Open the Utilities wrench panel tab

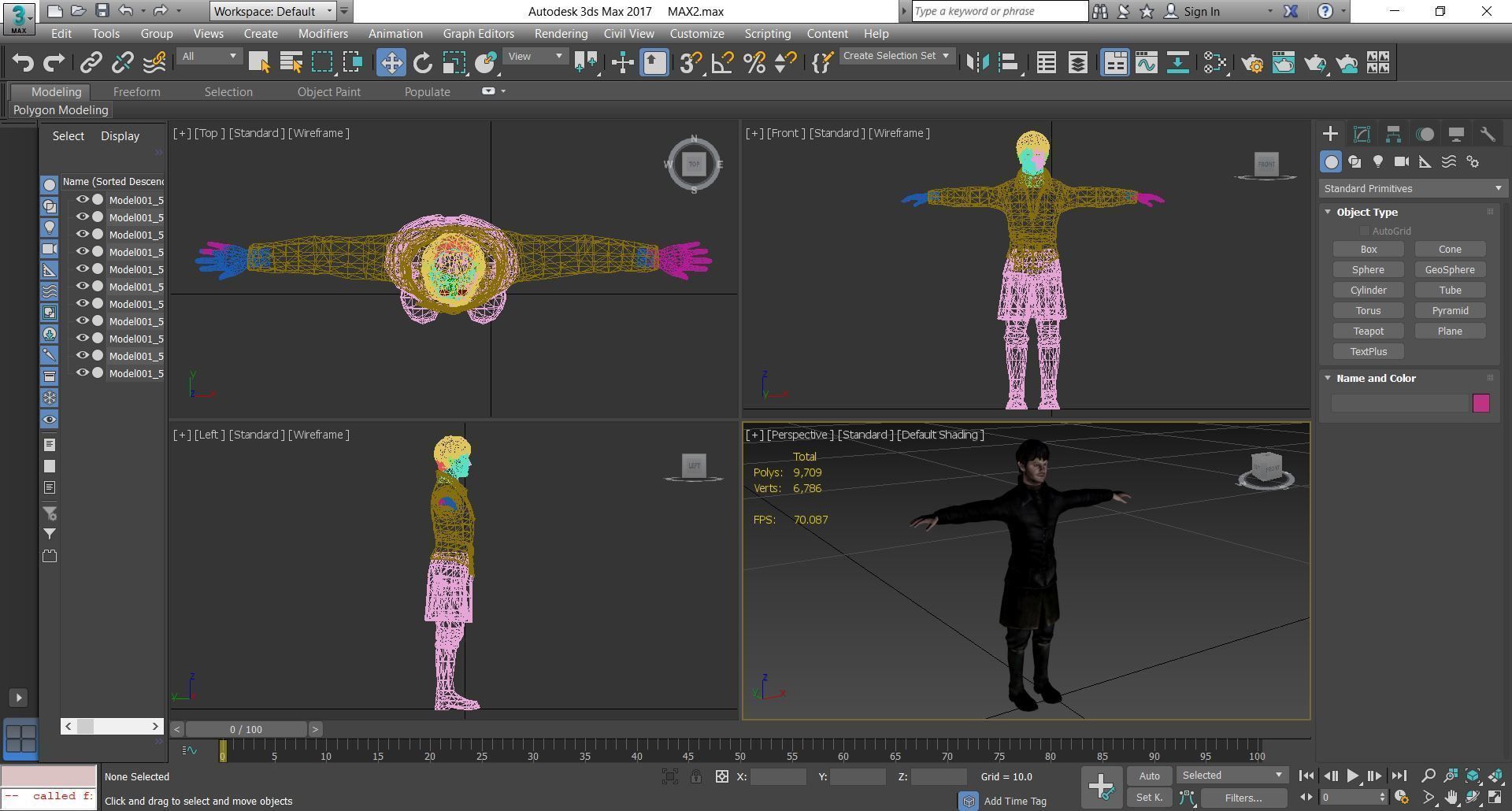tap(1488, 134)
